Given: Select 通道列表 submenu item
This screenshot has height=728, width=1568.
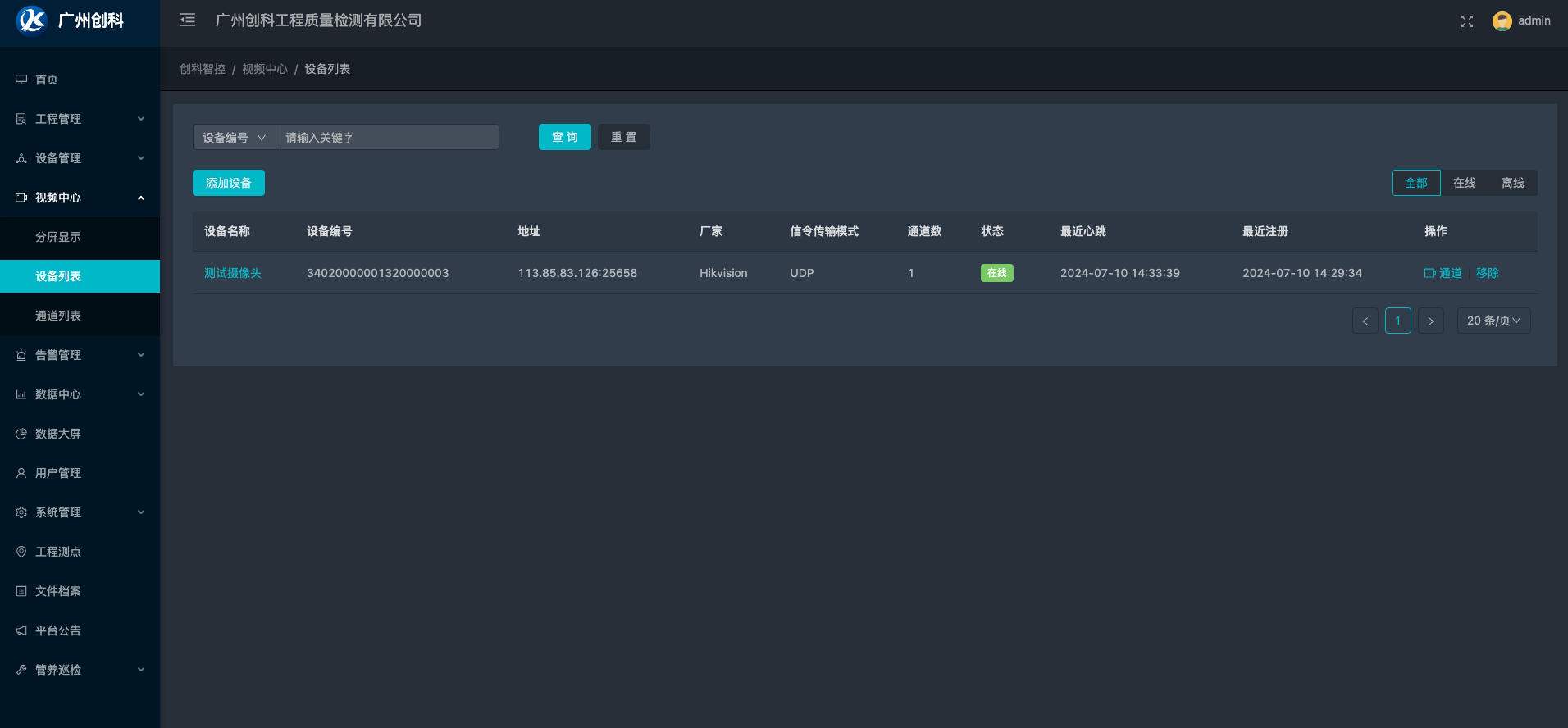Looking at the screenshot, I should (58, 316).
